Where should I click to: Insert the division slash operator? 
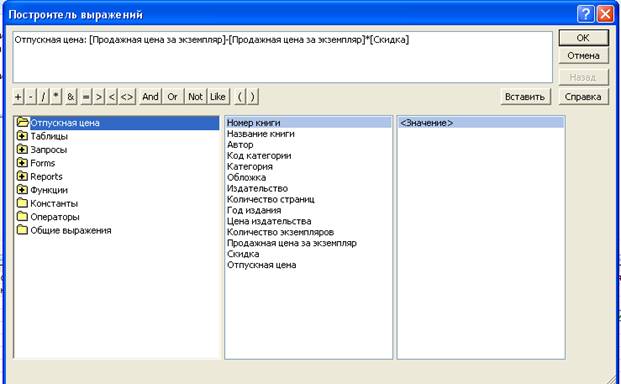click(x=43, y=97)
